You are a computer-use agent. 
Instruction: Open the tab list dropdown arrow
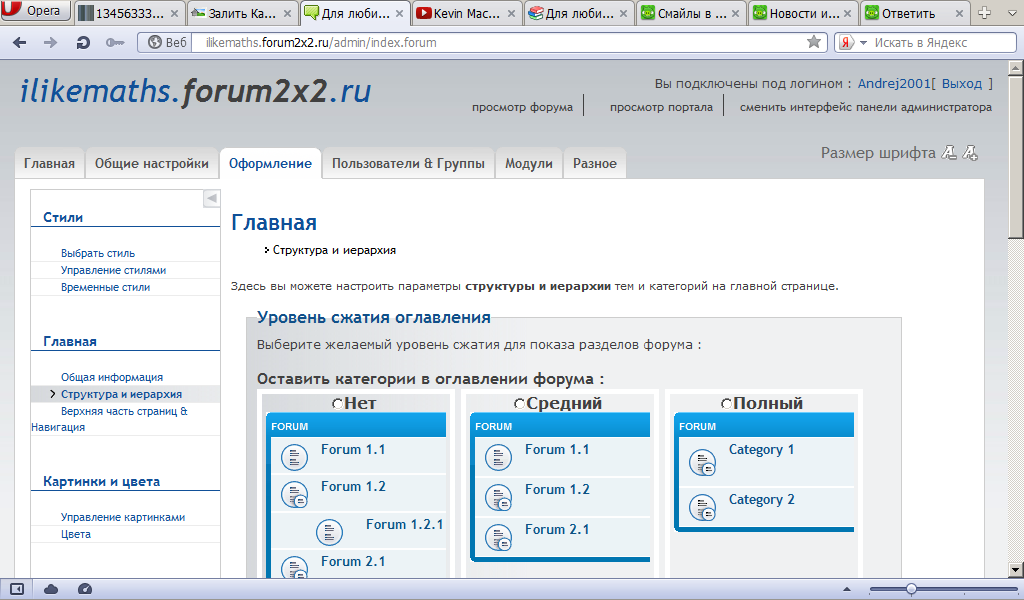coord(1012,13)
